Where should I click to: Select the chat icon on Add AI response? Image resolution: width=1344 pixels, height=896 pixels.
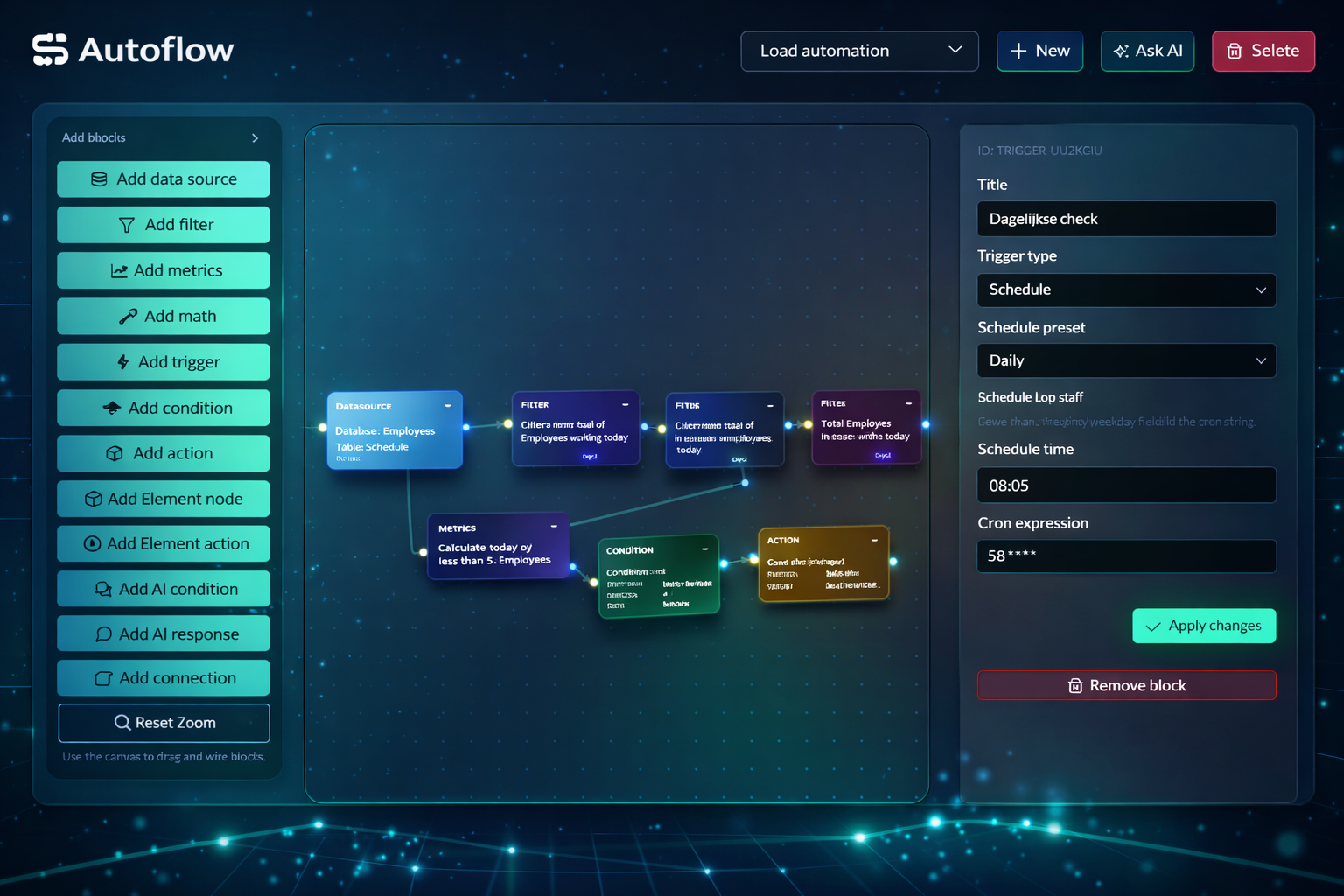tap(105, 633)
